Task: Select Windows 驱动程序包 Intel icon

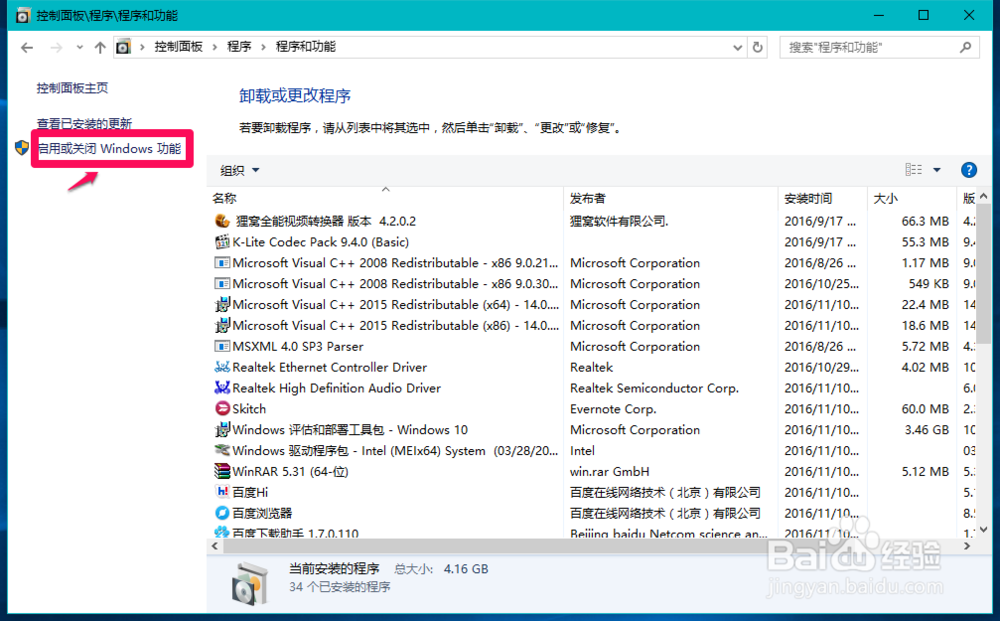Action: tap(222, 450)
